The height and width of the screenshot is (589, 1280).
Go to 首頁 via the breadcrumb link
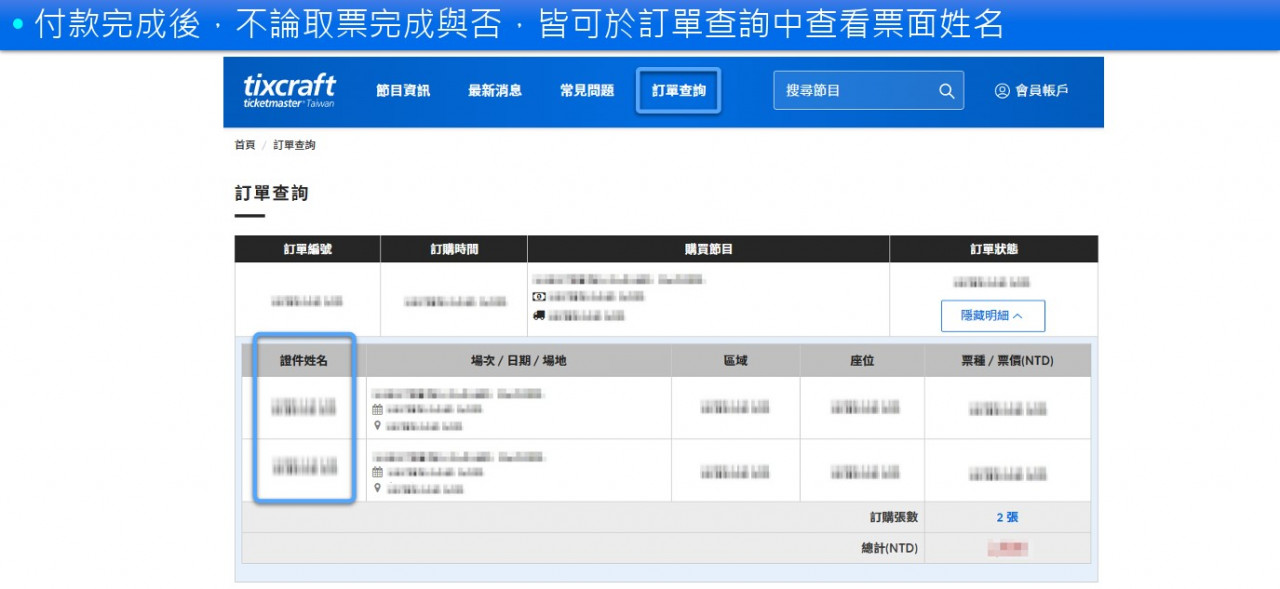(243, 144)
